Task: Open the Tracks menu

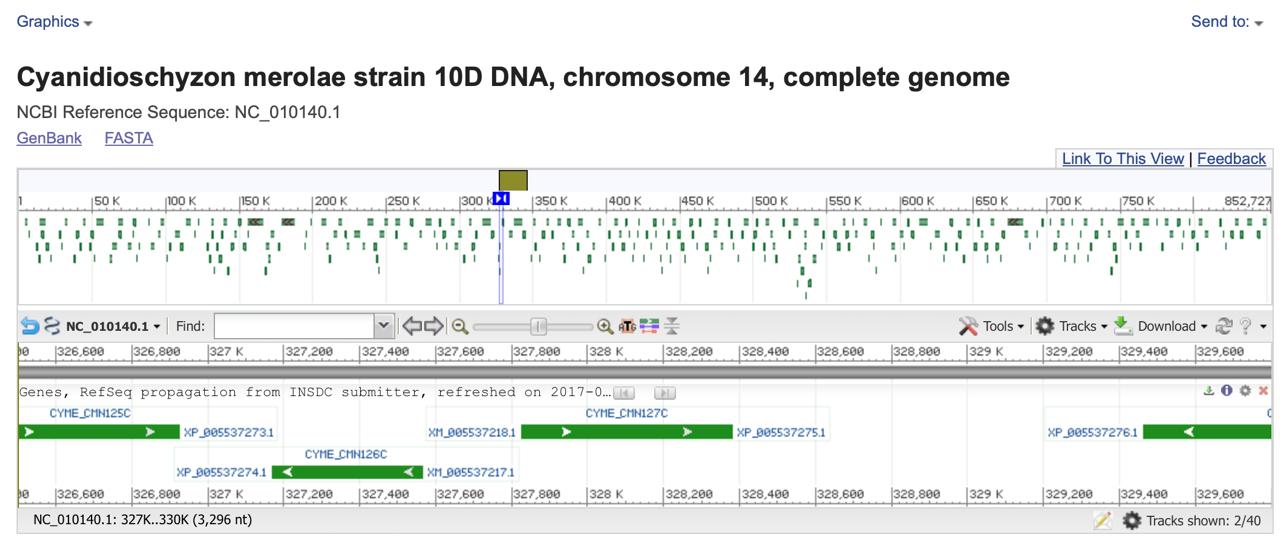Action: [1071, 326]
